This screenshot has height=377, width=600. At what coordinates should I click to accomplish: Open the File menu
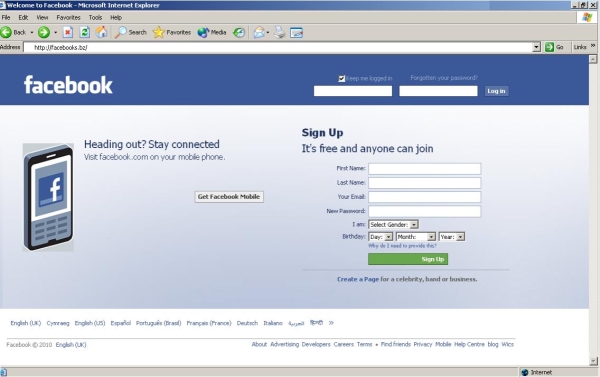click(6, 18)
